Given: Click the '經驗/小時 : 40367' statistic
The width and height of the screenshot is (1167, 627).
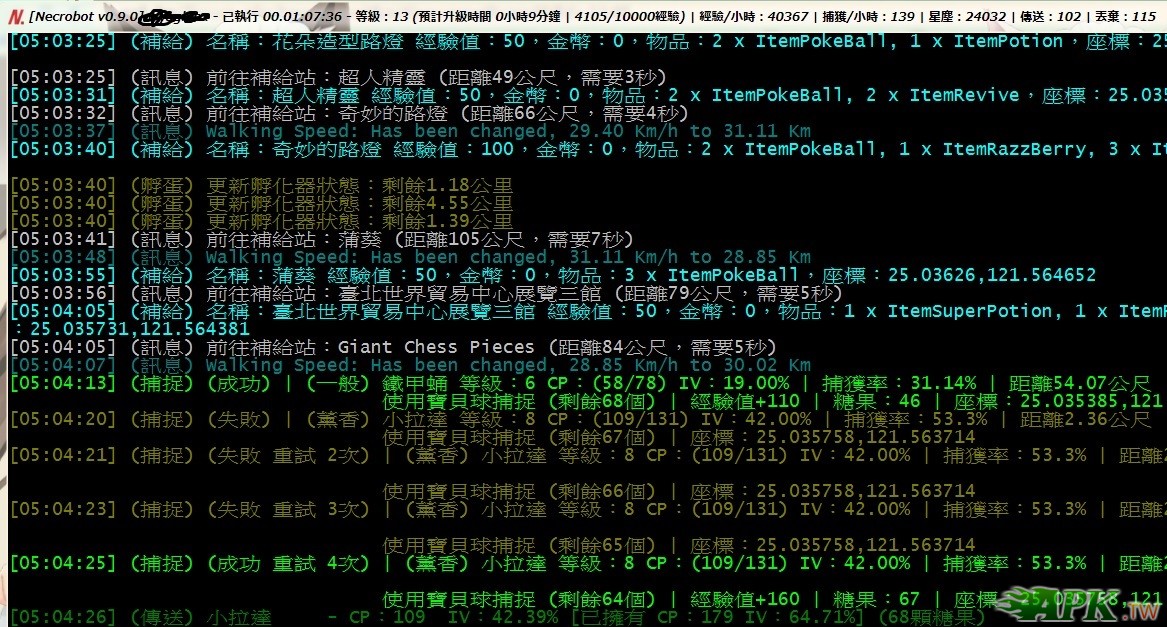Looking at the screenshot, I should 755,16.
